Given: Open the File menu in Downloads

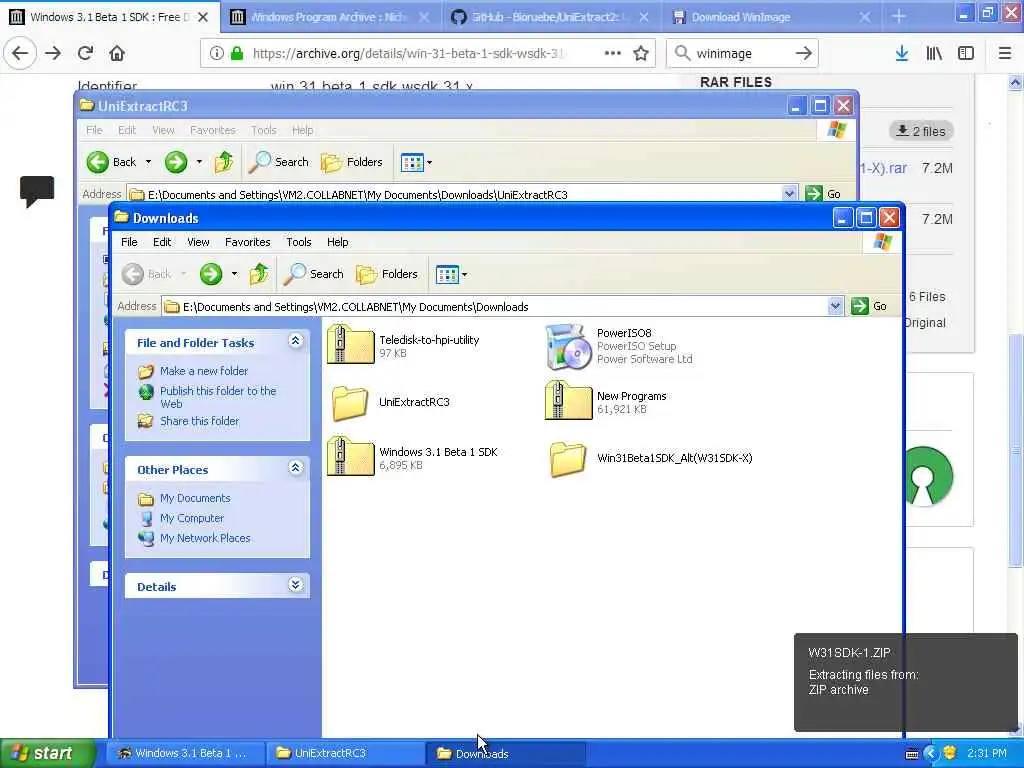Looking at the screenshot, I should point(129,242).
